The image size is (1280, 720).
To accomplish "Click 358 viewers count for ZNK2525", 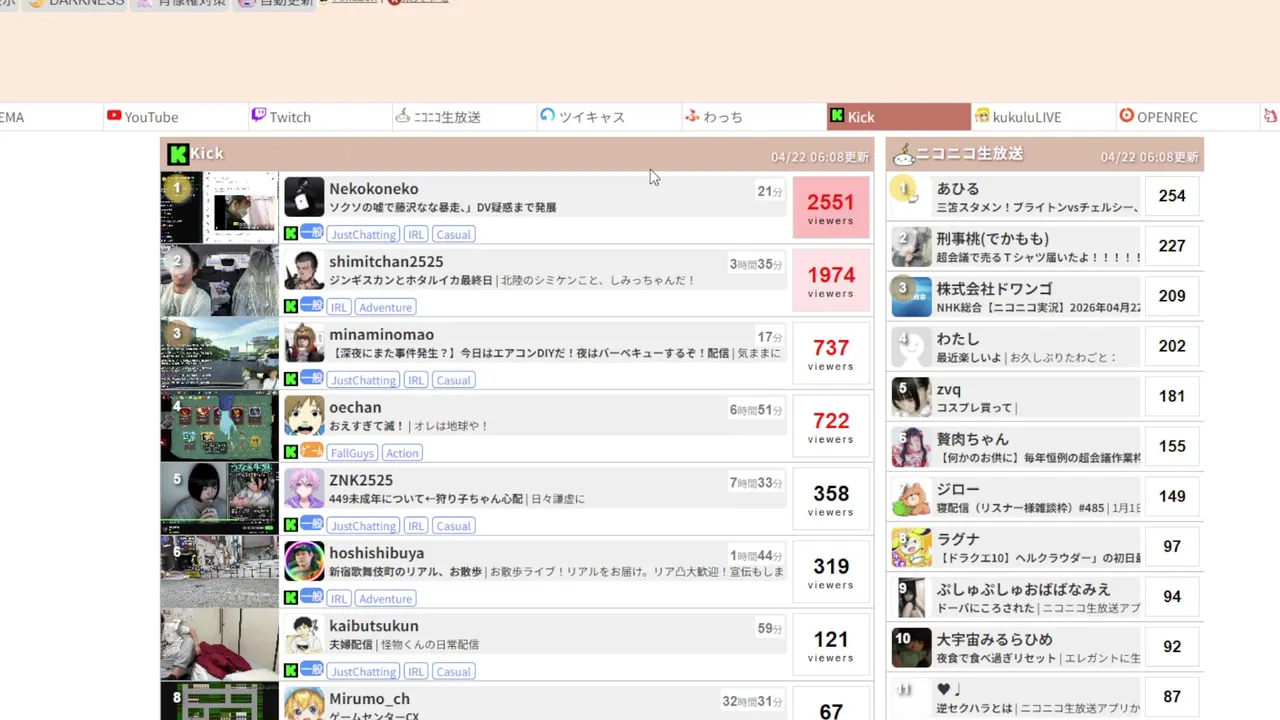I will (x=831, y=500).
